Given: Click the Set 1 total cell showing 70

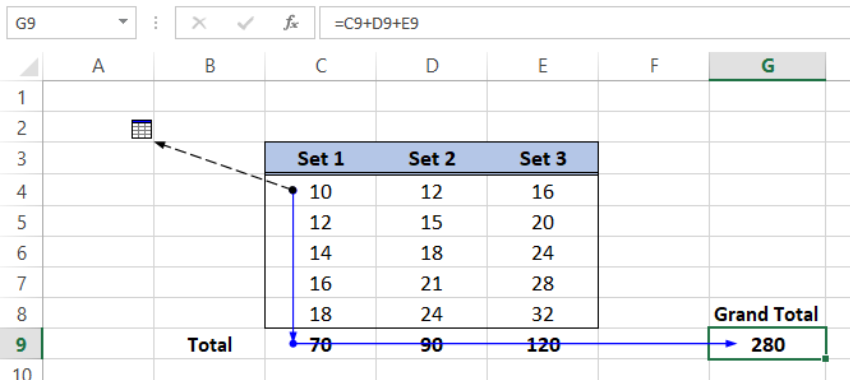Looking at the screenshot, I should pos(321,344).
